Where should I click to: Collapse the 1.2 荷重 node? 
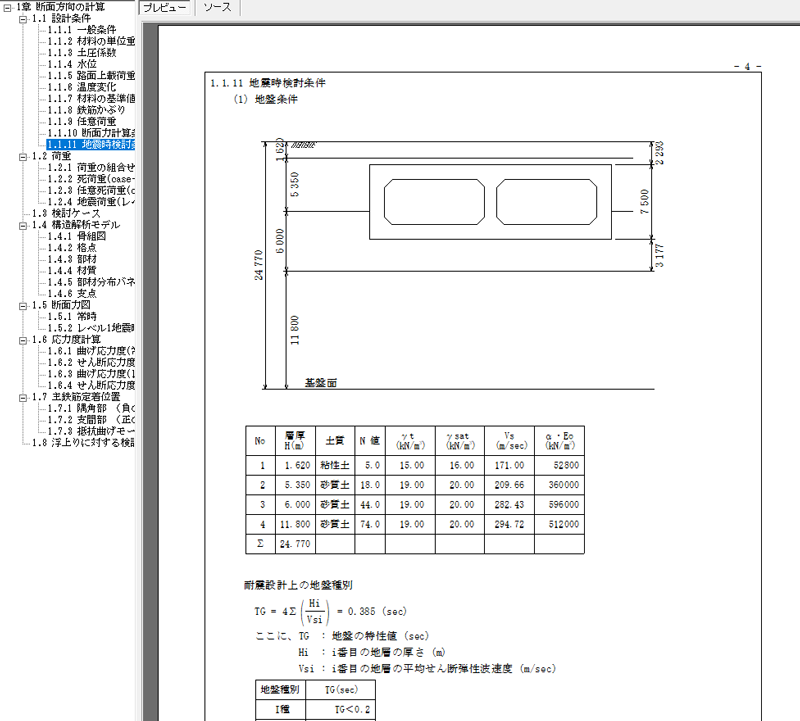pyautogui.click(x=23, y=156)
